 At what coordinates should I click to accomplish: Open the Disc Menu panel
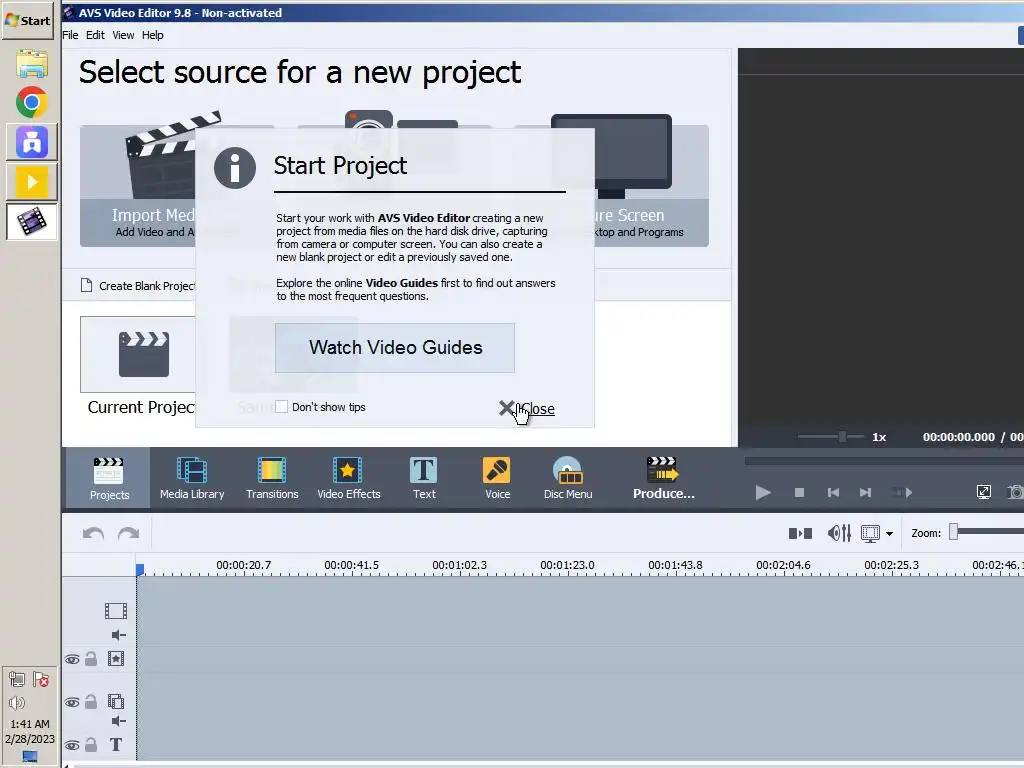(x=568, y=479)
